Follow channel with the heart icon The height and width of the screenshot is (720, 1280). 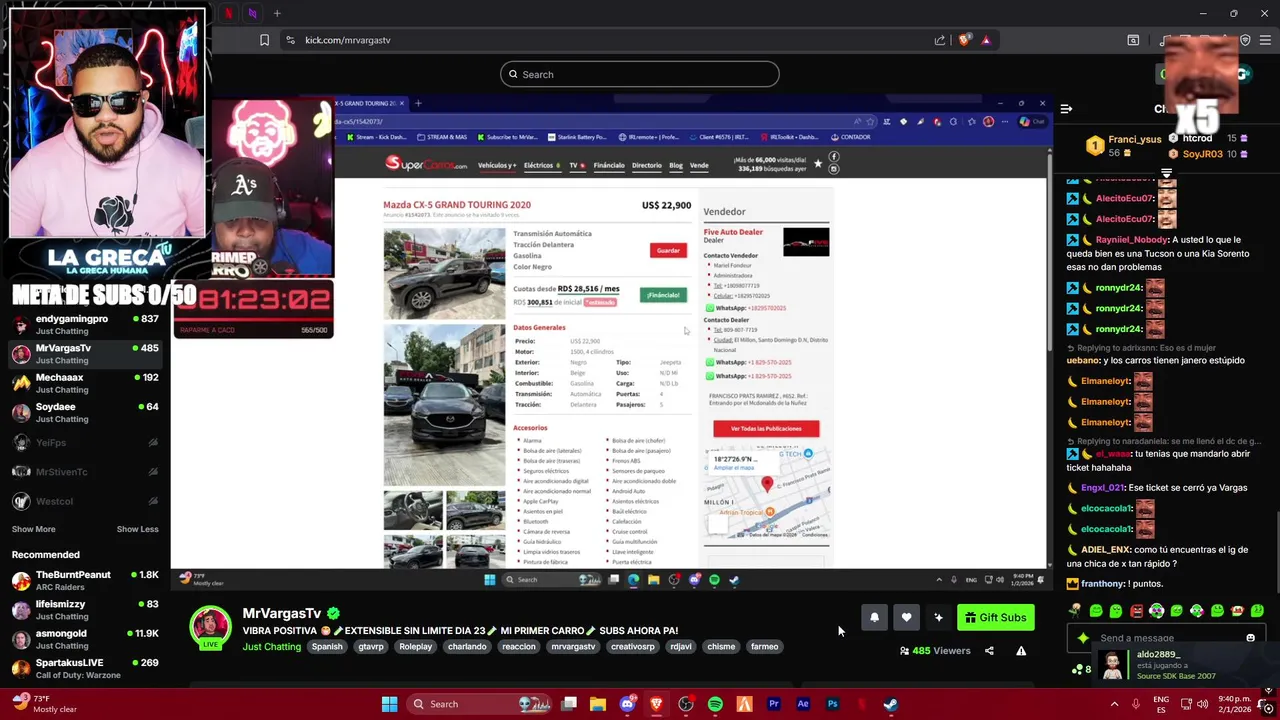[x=906, y=617]
